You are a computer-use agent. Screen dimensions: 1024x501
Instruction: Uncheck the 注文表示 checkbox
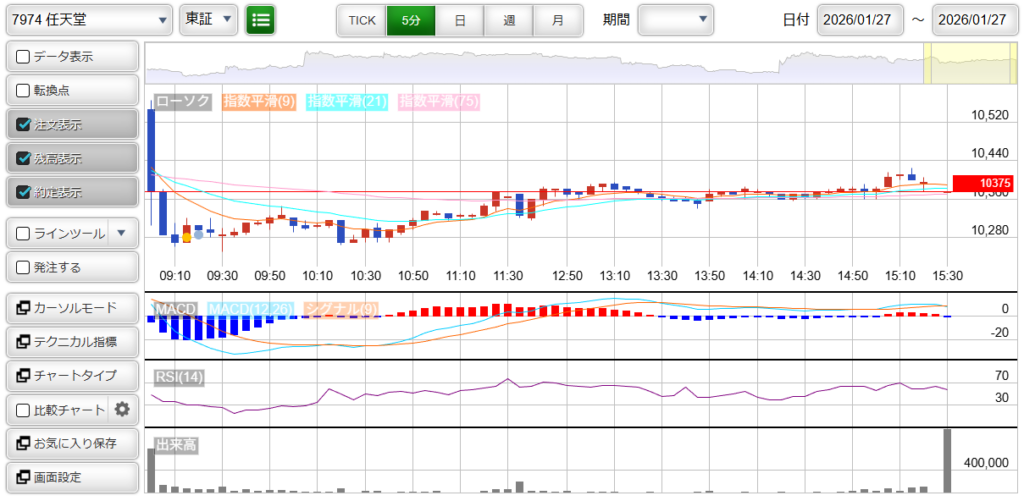coord(24,125)
